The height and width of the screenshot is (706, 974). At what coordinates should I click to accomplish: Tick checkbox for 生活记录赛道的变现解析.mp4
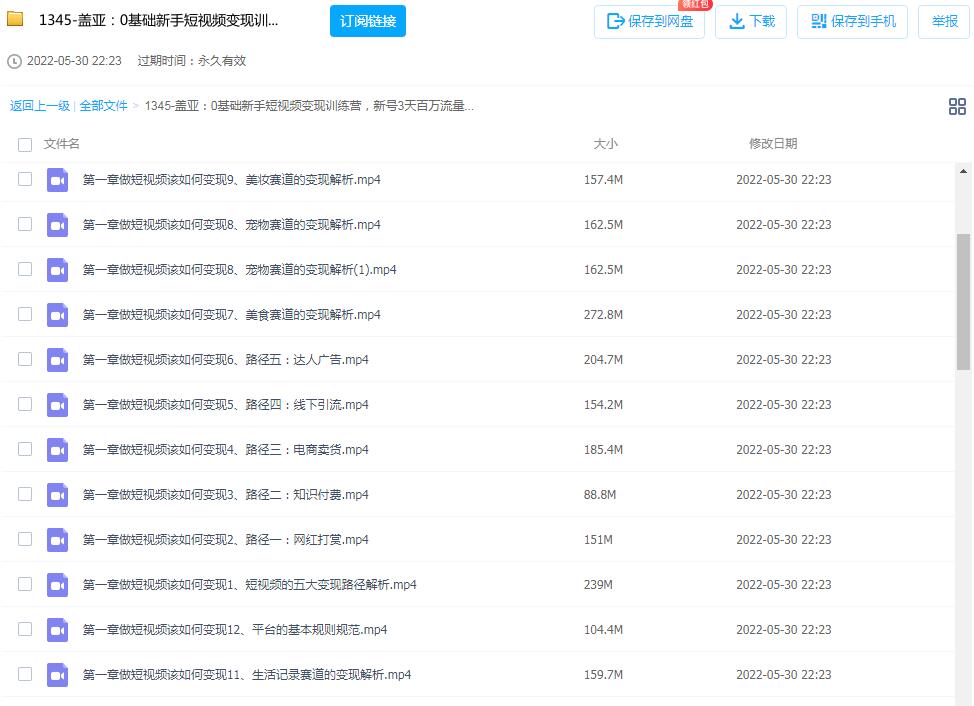(25, 674)
